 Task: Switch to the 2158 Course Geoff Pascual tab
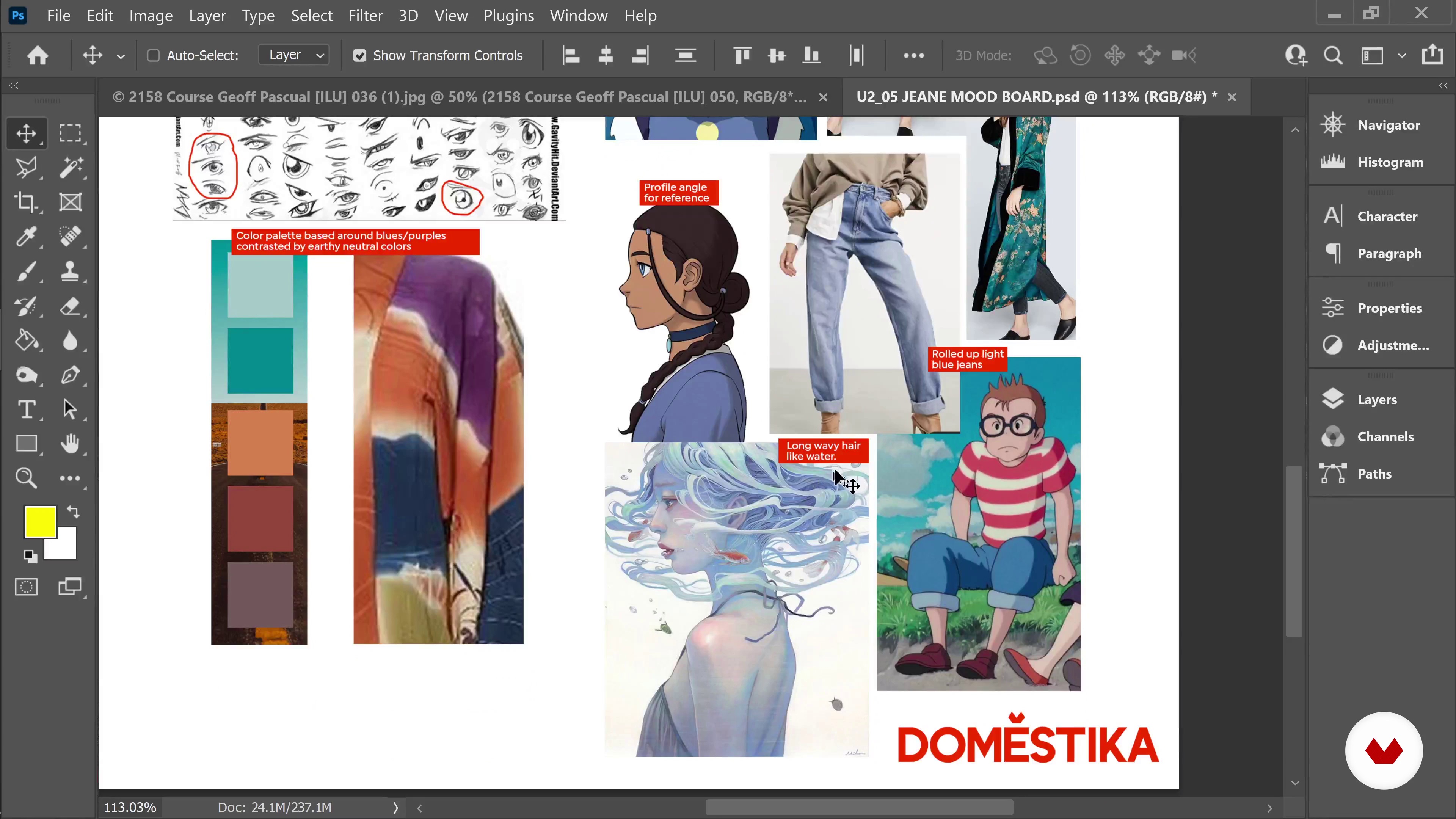(x=459, y=97)
